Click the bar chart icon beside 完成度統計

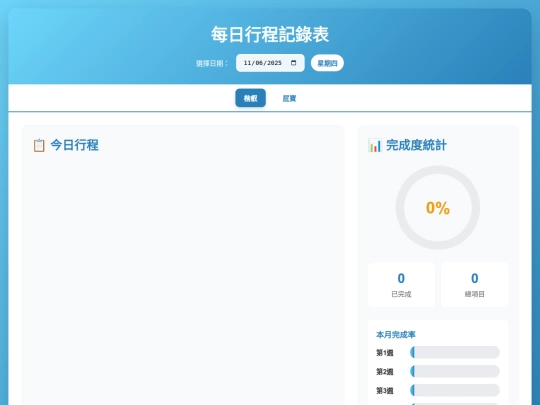coord(375,145)
